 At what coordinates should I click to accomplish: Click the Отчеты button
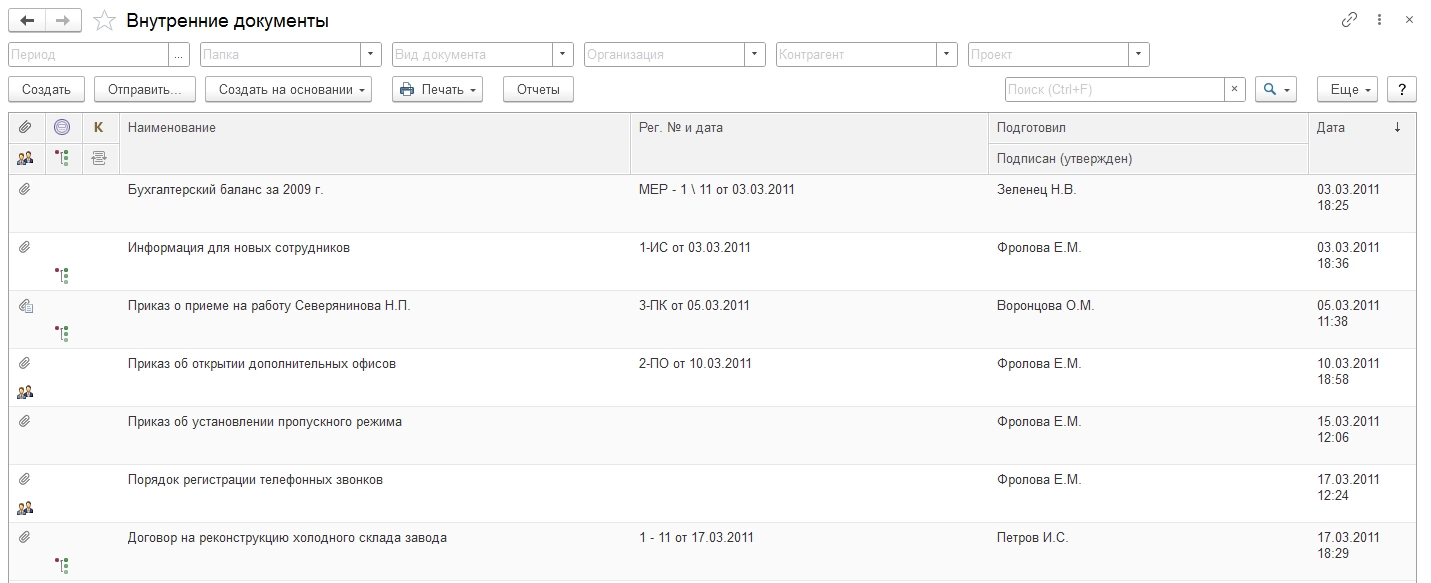pyautogui.click(x=538, y=90)
